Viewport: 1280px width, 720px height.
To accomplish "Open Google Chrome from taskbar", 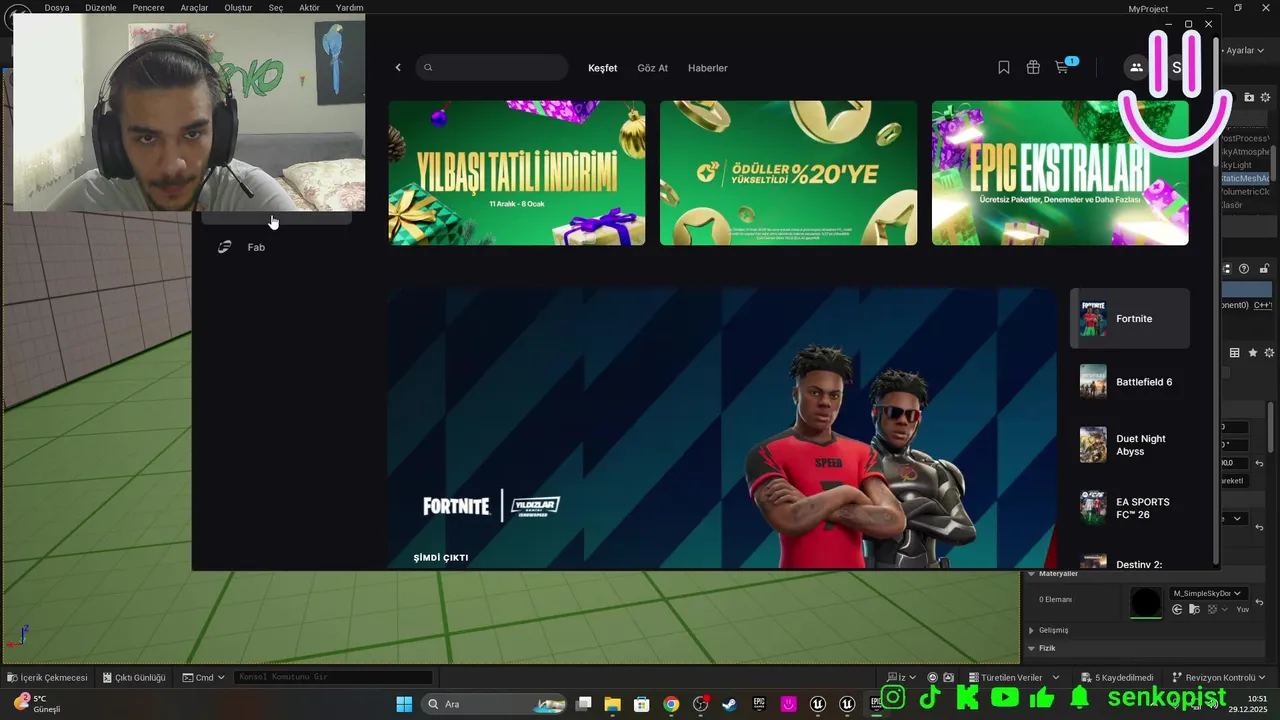I will point(671,704).
